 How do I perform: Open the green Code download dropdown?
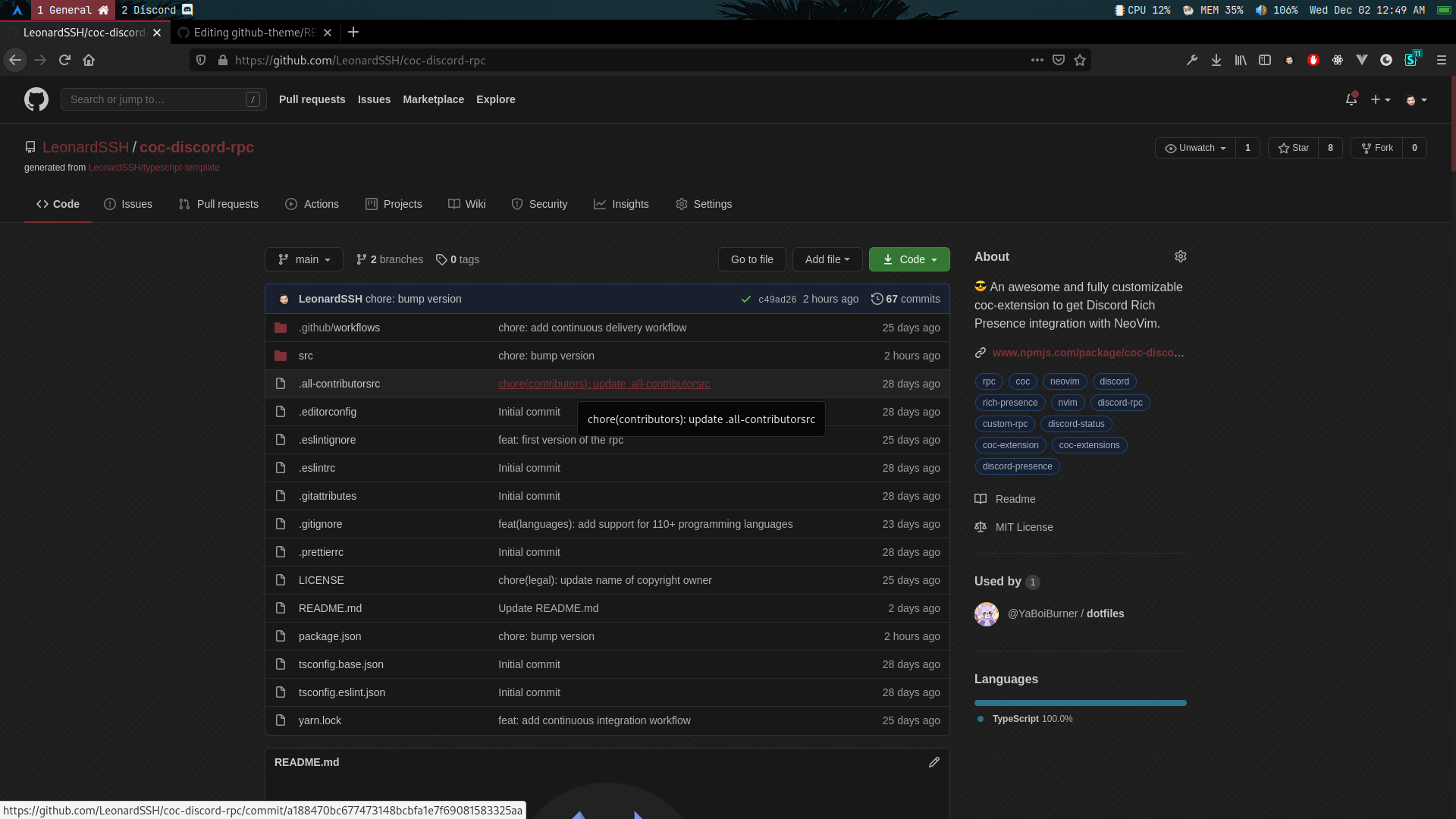(x=909, y=259)
